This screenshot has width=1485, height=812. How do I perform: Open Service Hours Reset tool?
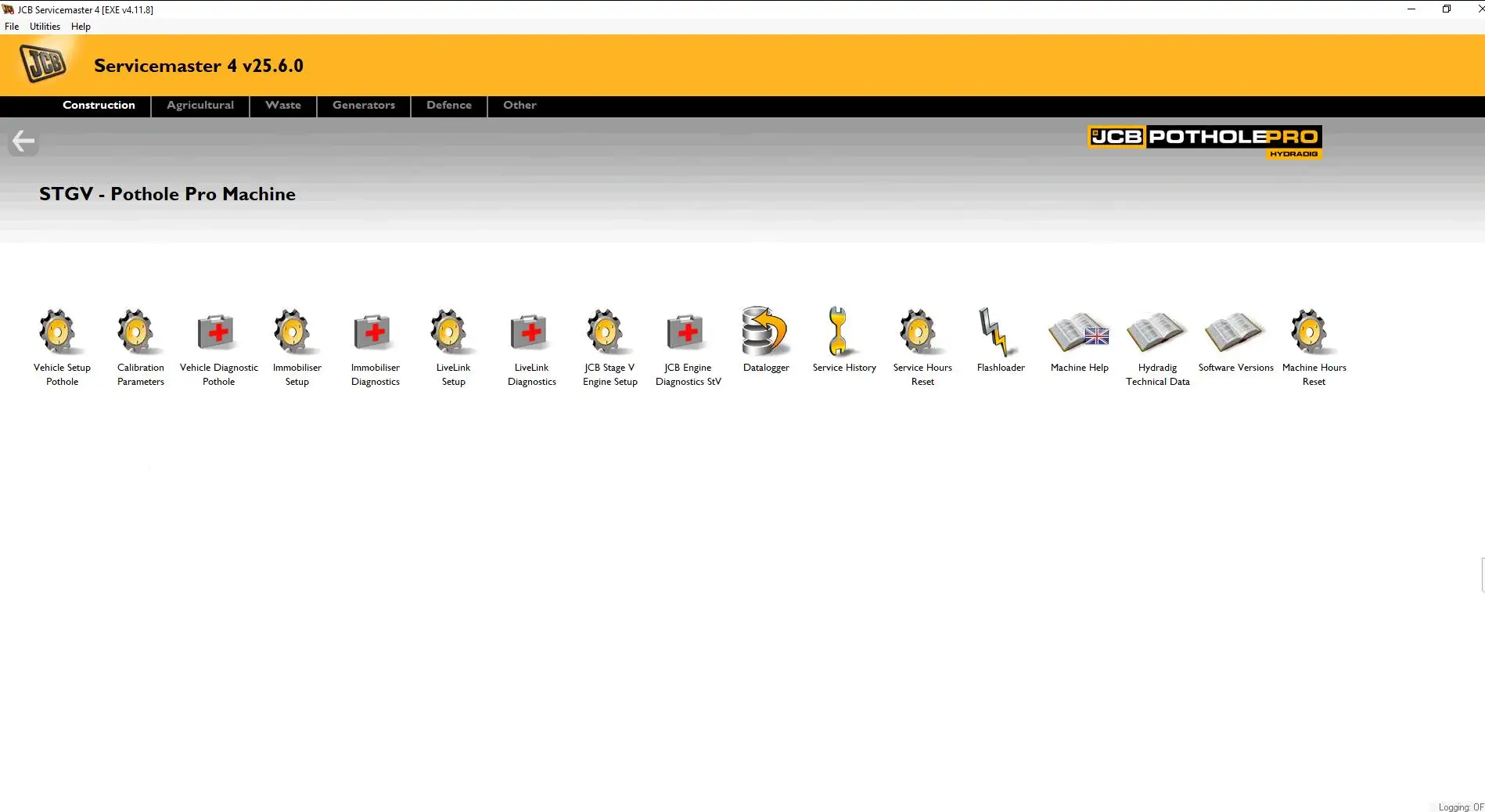point(922,347)
